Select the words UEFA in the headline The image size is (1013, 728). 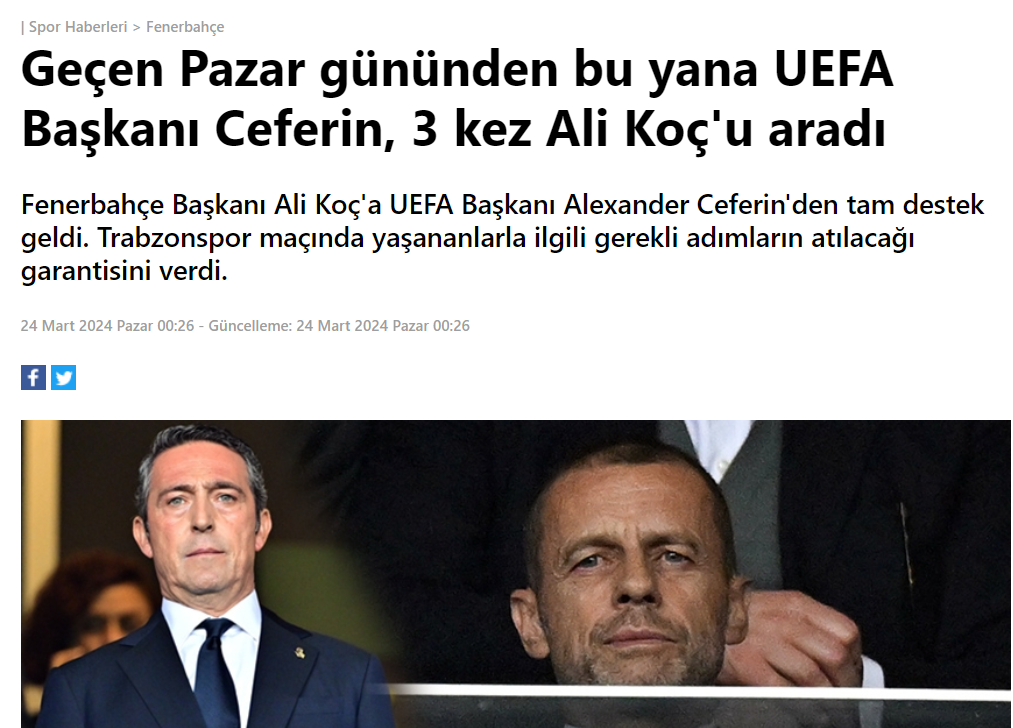coord(833,69)
